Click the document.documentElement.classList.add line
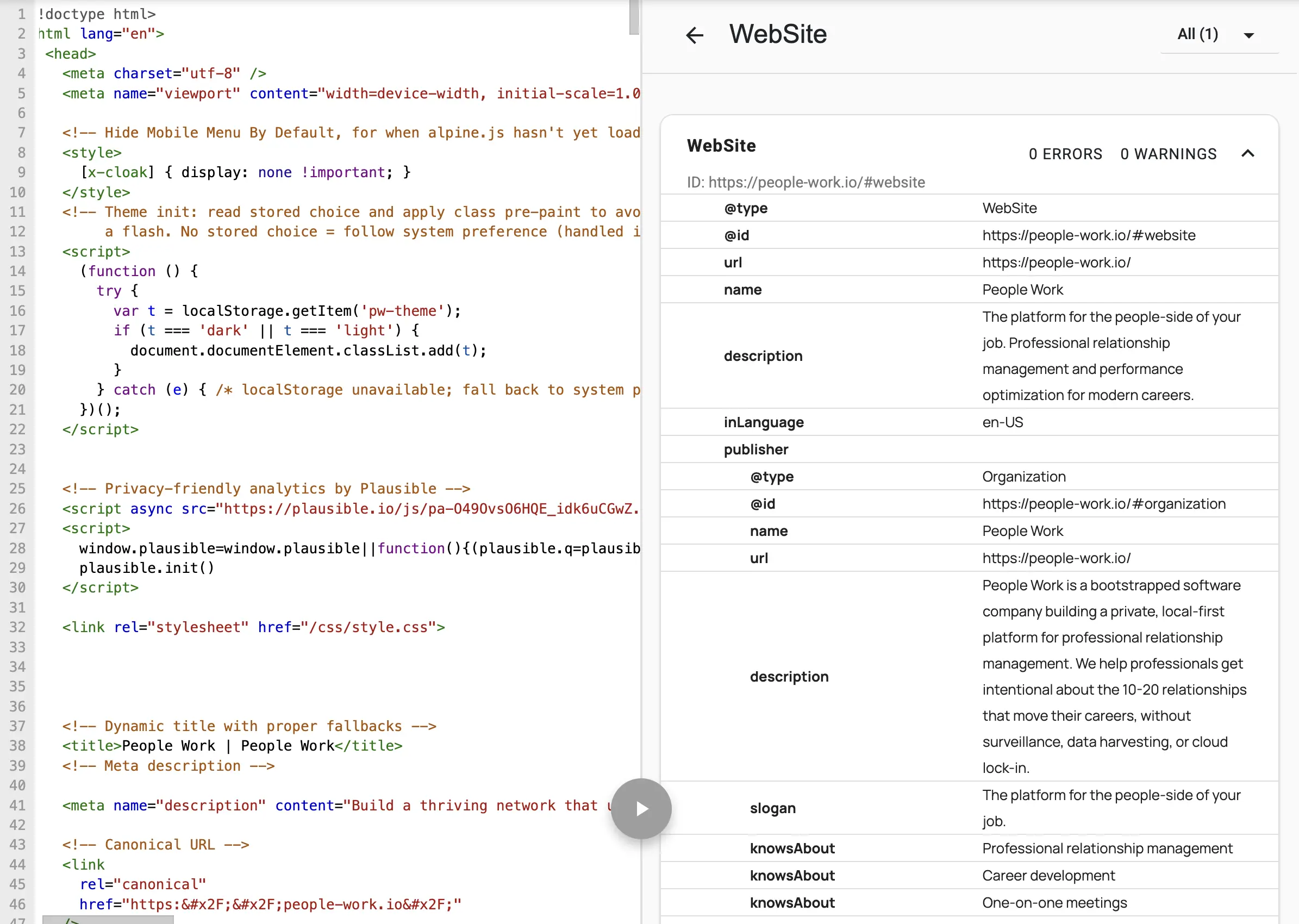Viewport: 1299px width, 924px height. click(308, 351)
